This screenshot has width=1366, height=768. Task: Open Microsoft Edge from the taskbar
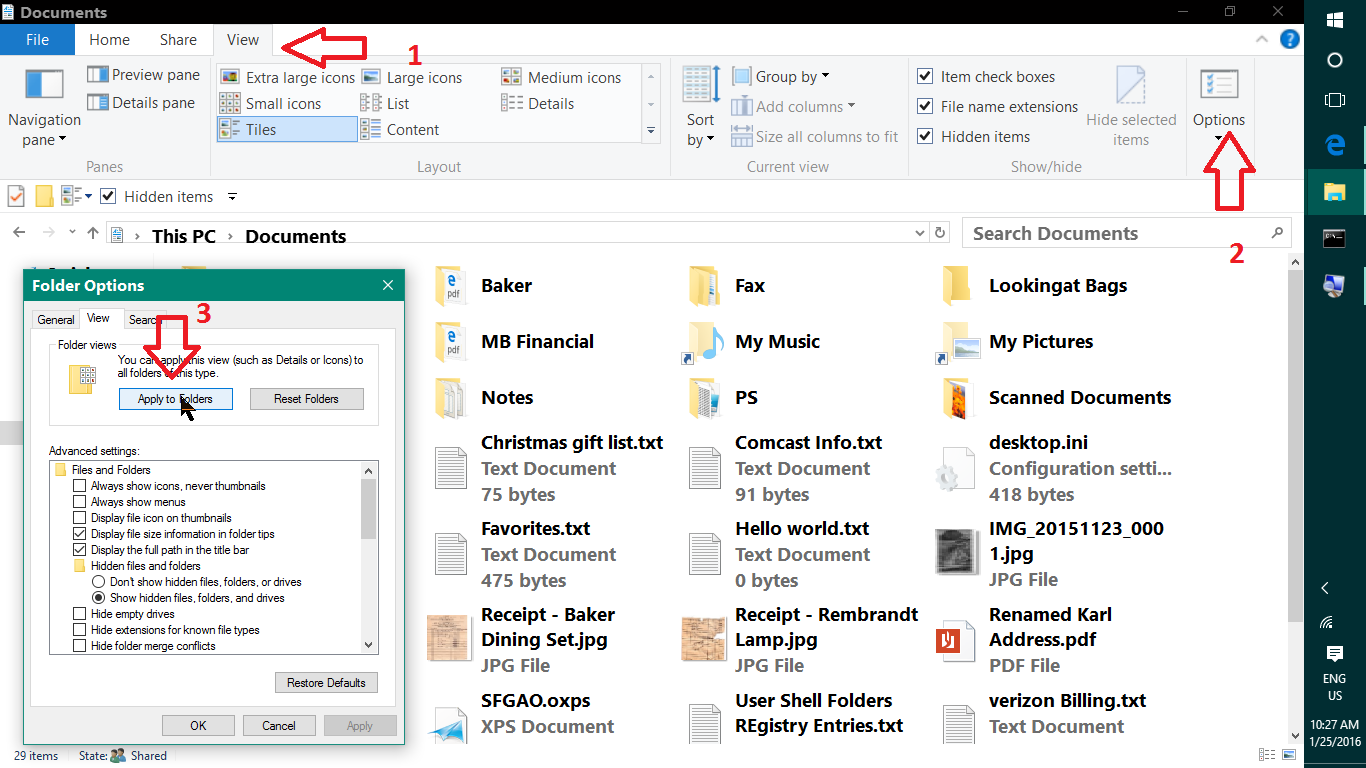pyautogui.click(x=1334, y=144)
